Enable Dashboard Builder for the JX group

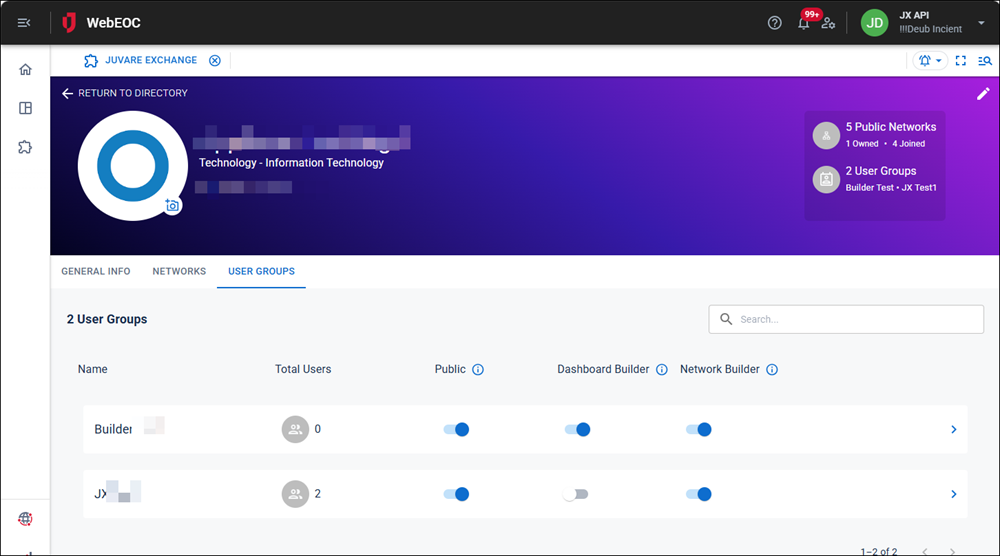[576, 494]
